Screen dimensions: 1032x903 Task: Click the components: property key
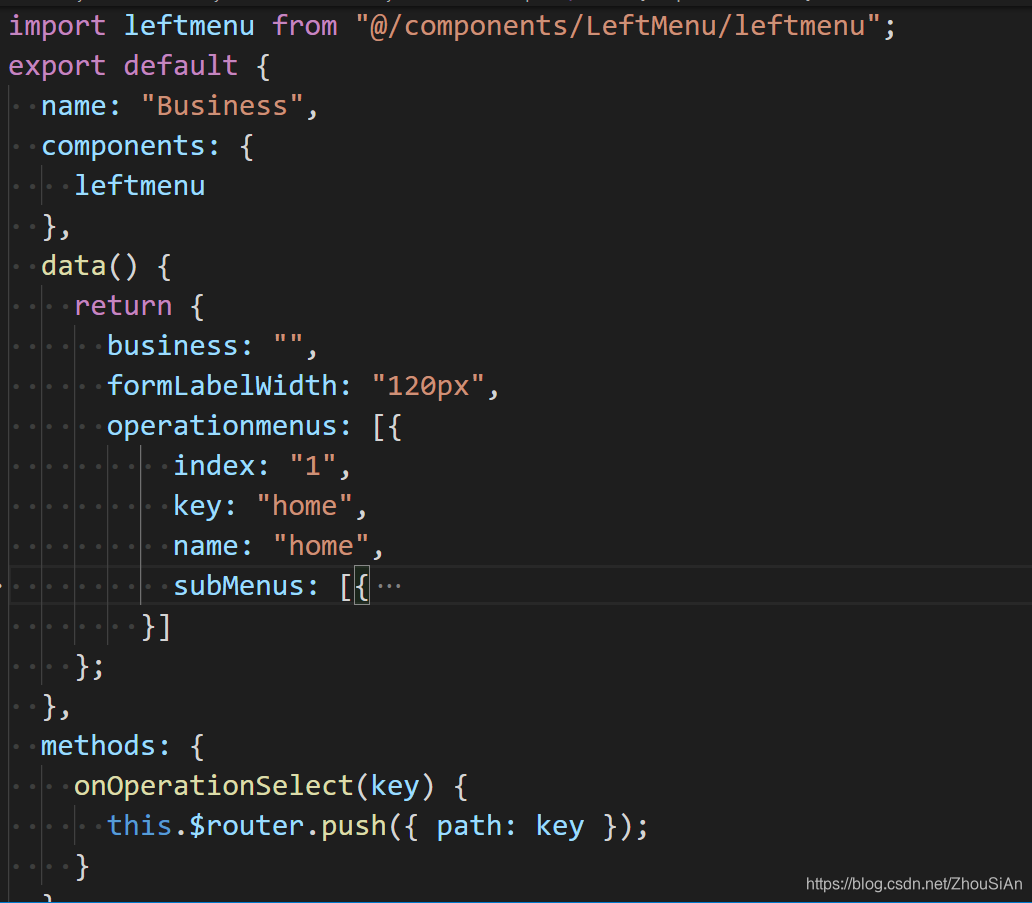[130, 146]
